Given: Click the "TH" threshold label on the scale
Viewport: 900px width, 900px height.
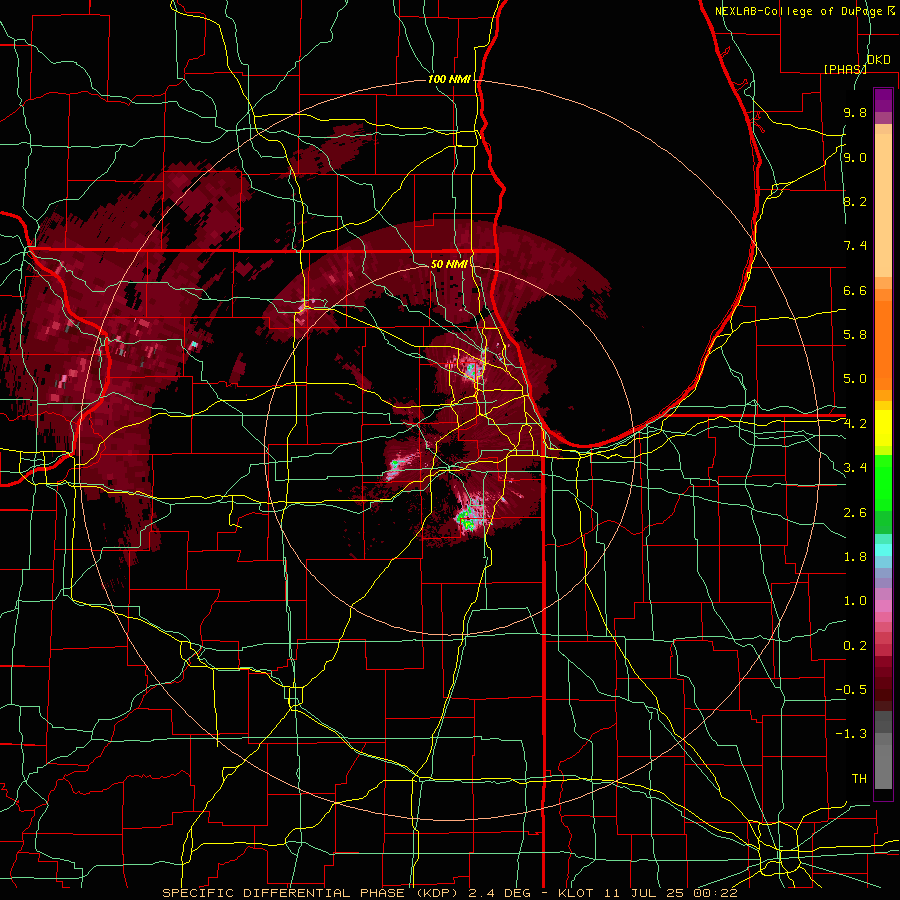Looking at the screenshot, I should tap(859, 779).
